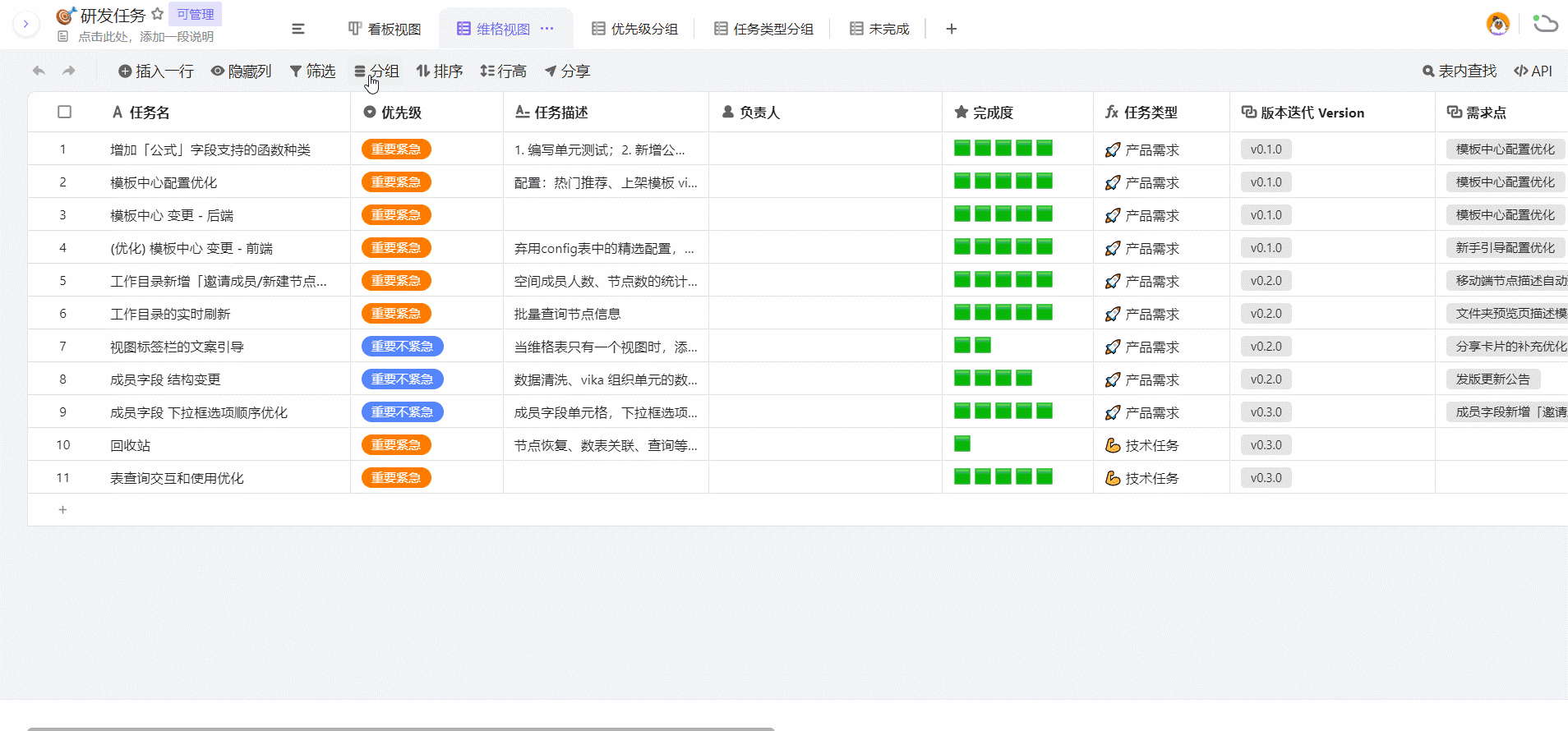Viewport: 1568px width, 731px height.
Task: Select description cell 批量查询节点信息
Action: point(606,314)
